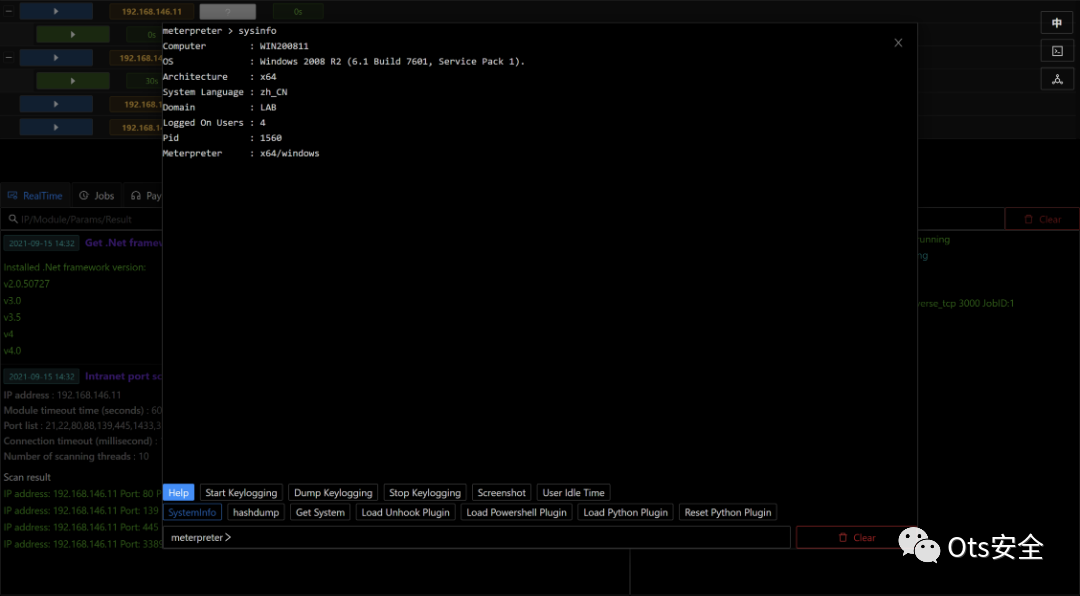Click the first 2021-09-15 14:32 timestamp tag
The image size is (1080, 596).
coord(41,243)
